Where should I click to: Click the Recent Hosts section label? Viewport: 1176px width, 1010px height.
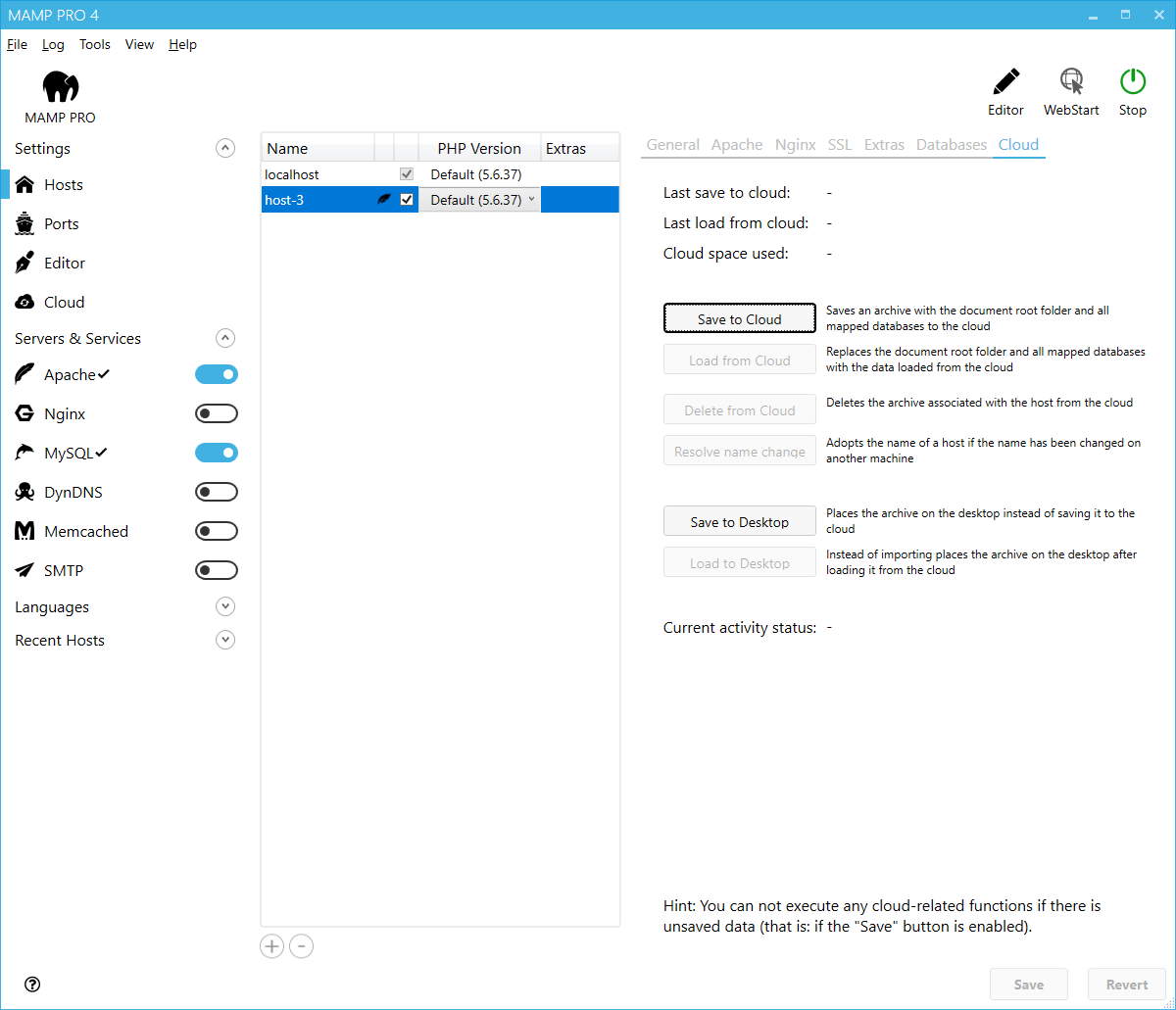click(x=60, y=641)
